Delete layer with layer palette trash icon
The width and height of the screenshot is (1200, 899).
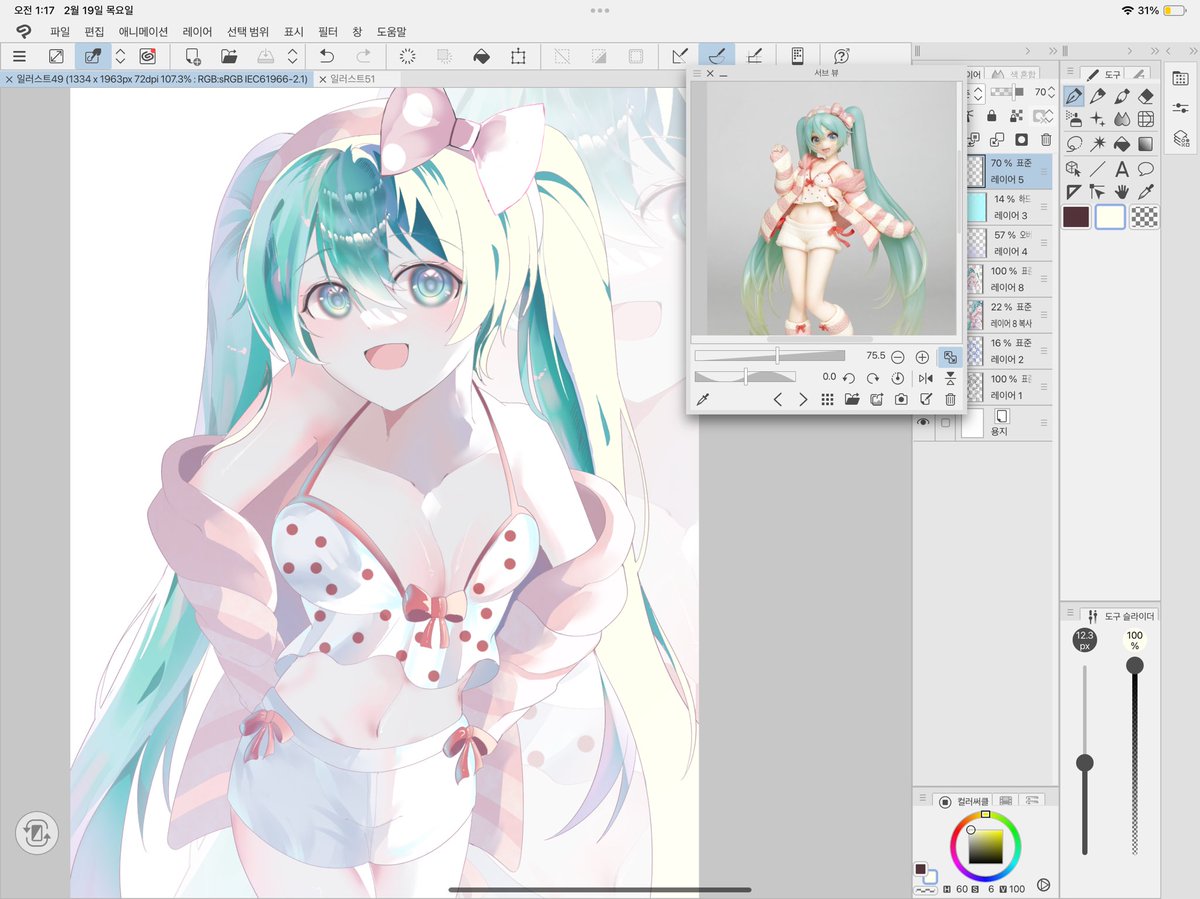(x=1046, y=140)
